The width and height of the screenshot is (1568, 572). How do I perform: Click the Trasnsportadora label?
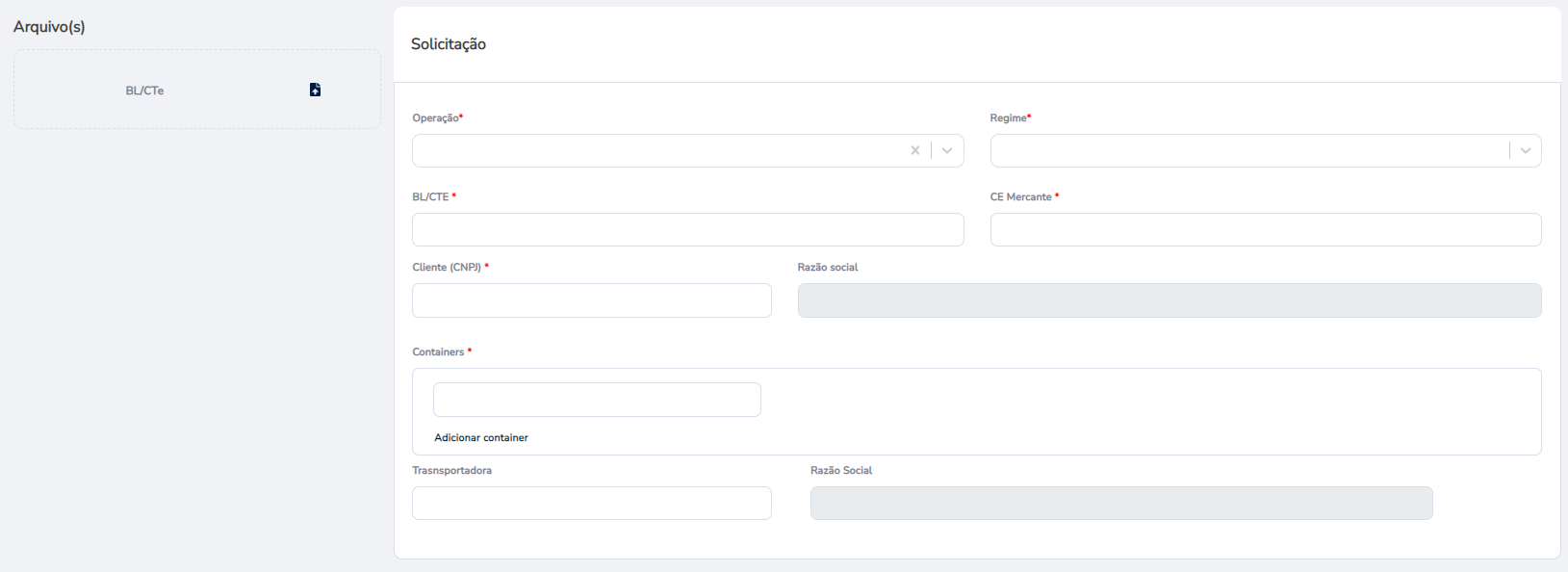[x=451, y=470]
